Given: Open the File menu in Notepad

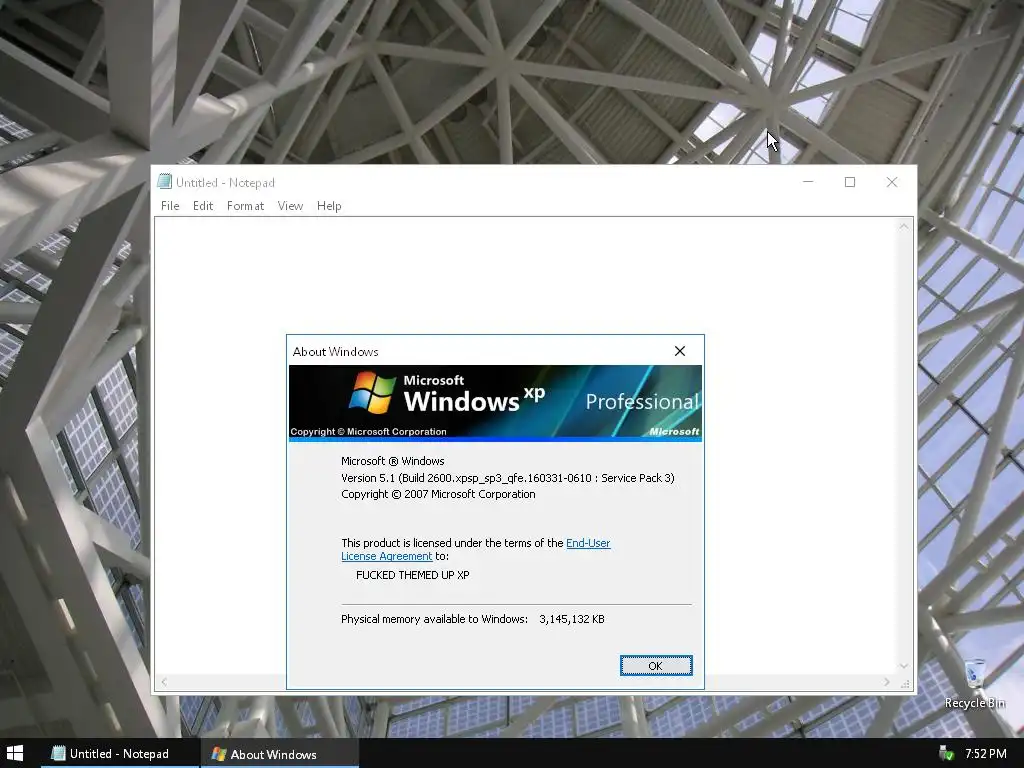Looking at the screenshot, I should pyautogui.click(x=170, y=206).
